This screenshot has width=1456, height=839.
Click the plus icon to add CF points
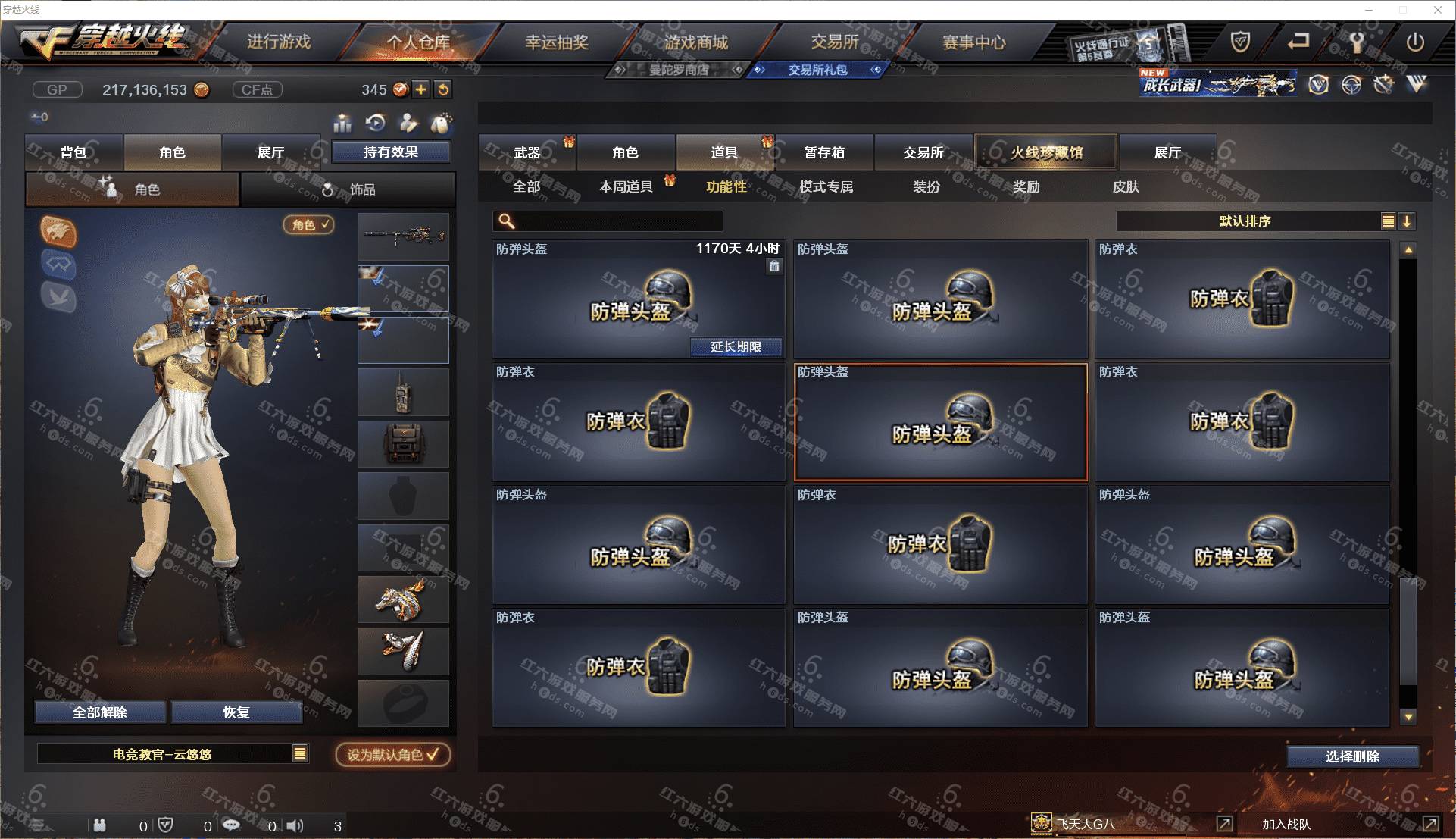coord(421,89)
